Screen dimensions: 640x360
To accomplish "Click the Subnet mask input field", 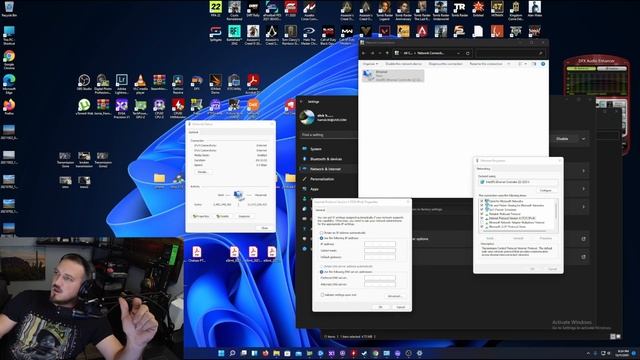I will point(380,251).
